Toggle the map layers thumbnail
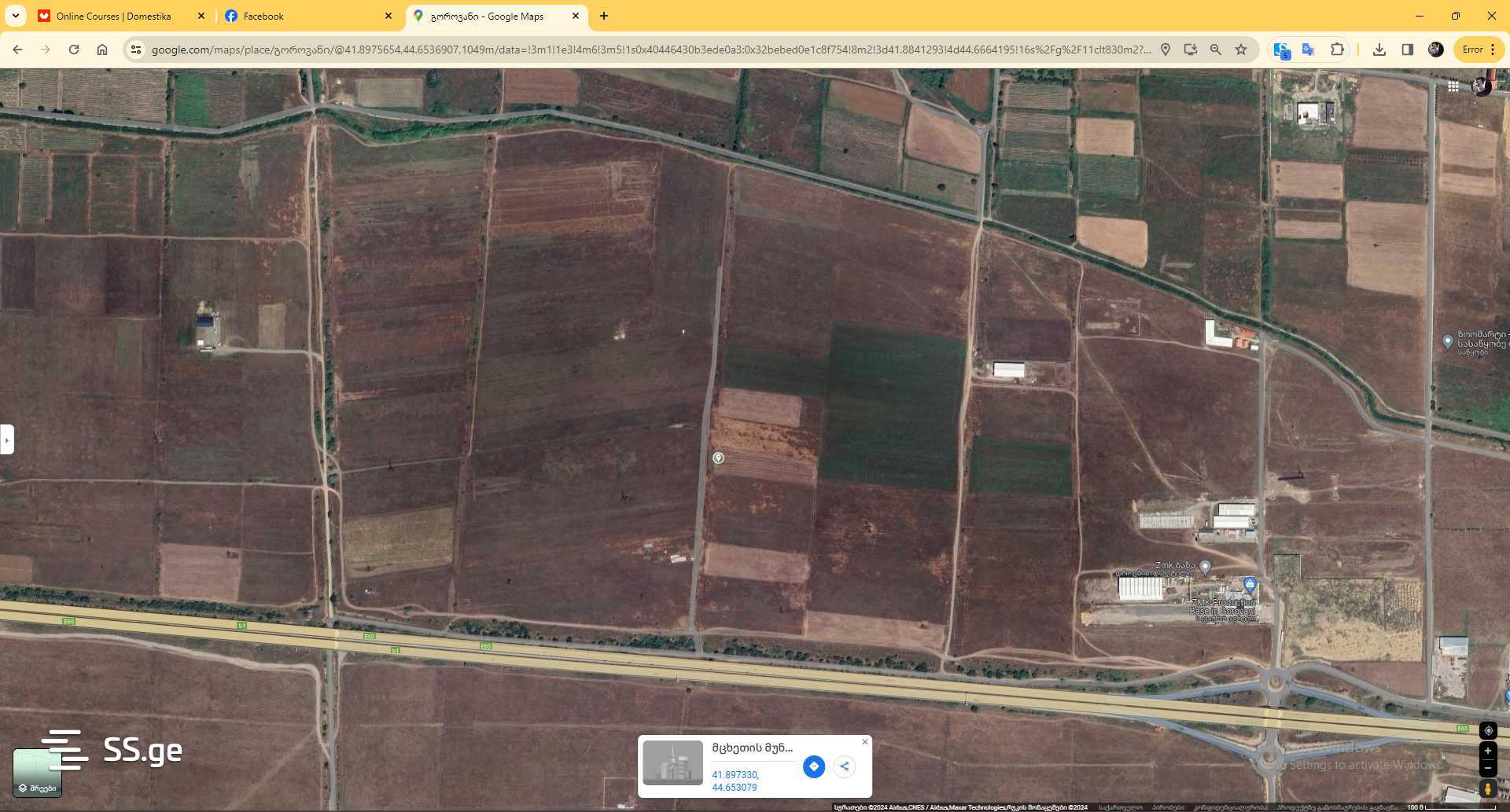The height and width of the screenshot is (812, 1510). point(37,773)
